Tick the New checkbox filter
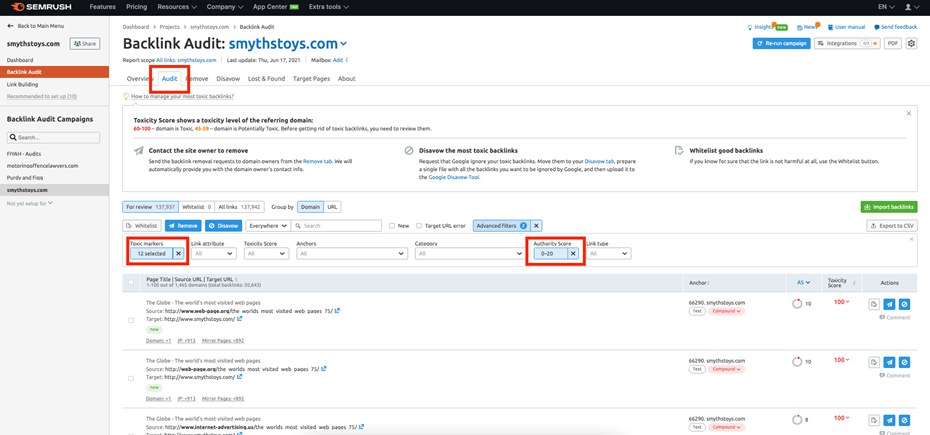The height and width of the screenshot is (435, 930). [x=391, y=226]
